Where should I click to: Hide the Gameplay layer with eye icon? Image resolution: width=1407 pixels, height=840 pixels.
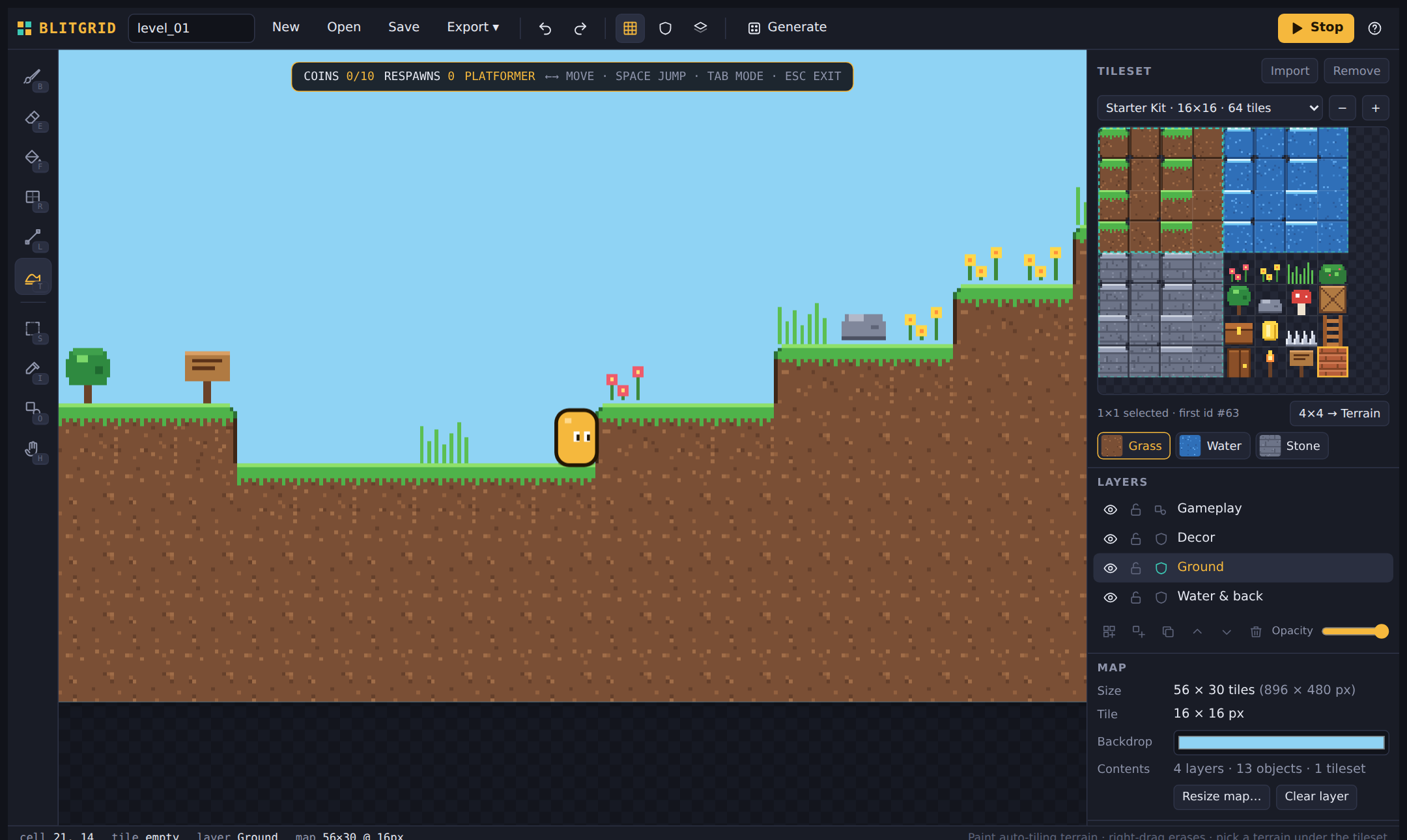(x=1111, y=509)
